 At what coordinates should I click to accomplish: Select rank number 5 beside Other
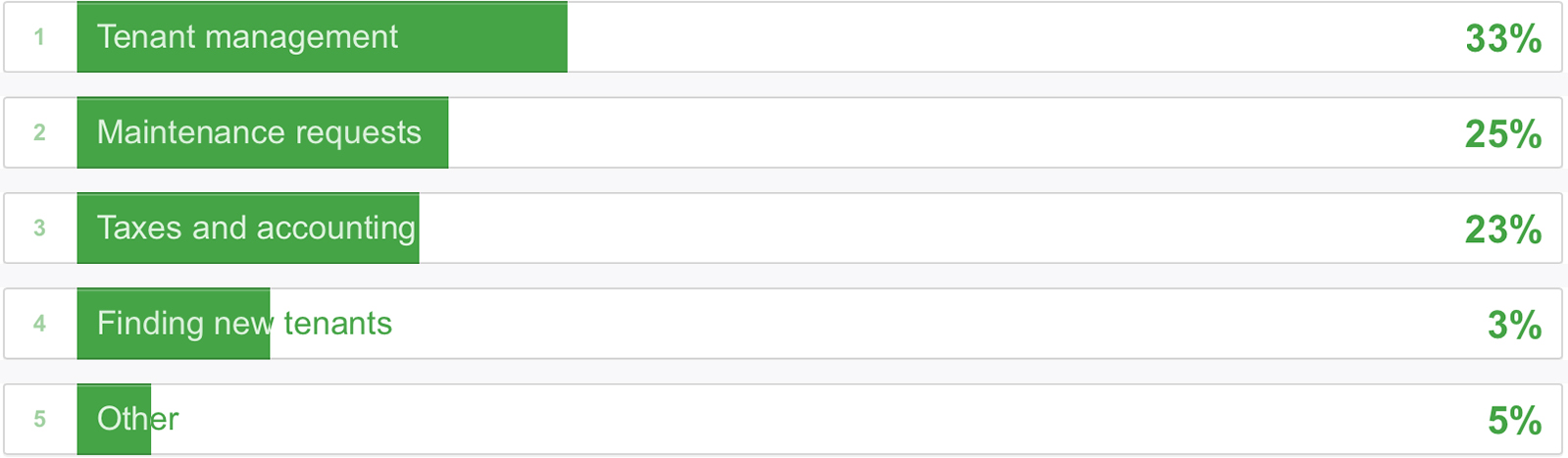pos(39,419)
